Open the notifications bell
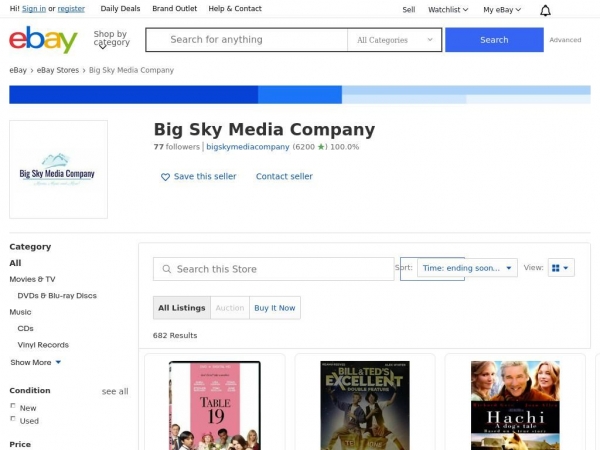Screen dimensions: 600x450 [545, 10]
